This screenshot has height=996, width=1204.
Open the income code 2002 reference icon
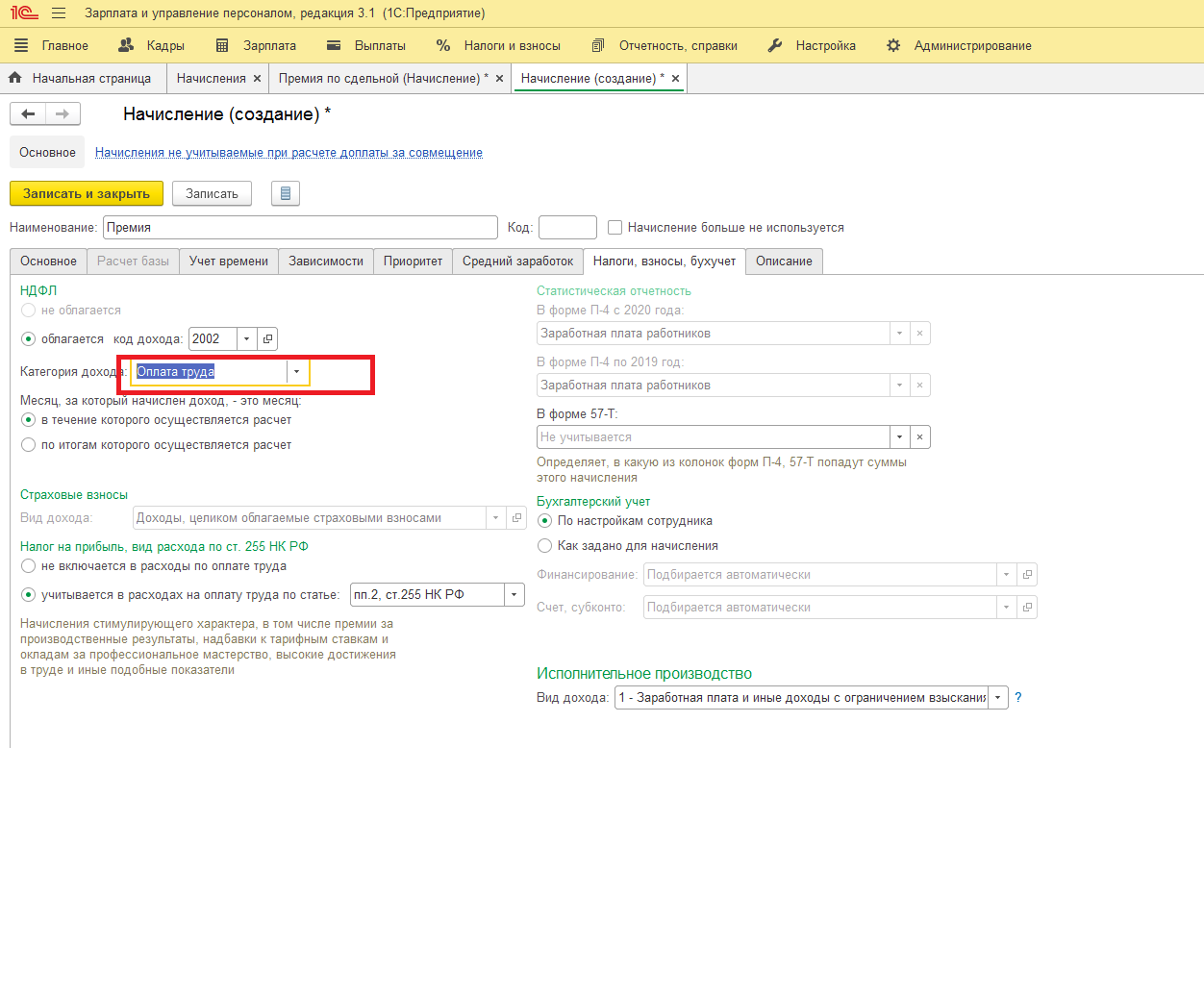click(268, 339)
